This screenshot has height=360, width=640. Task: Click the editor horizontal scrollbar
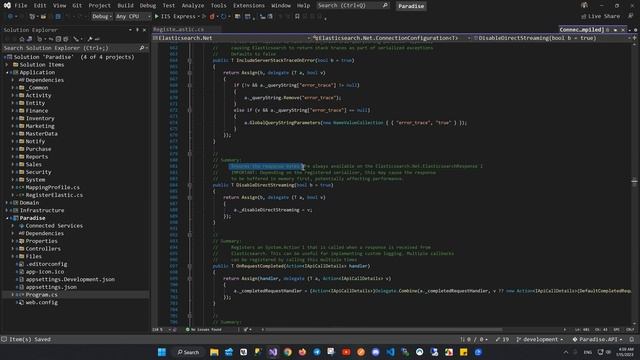tap(384, 329)
